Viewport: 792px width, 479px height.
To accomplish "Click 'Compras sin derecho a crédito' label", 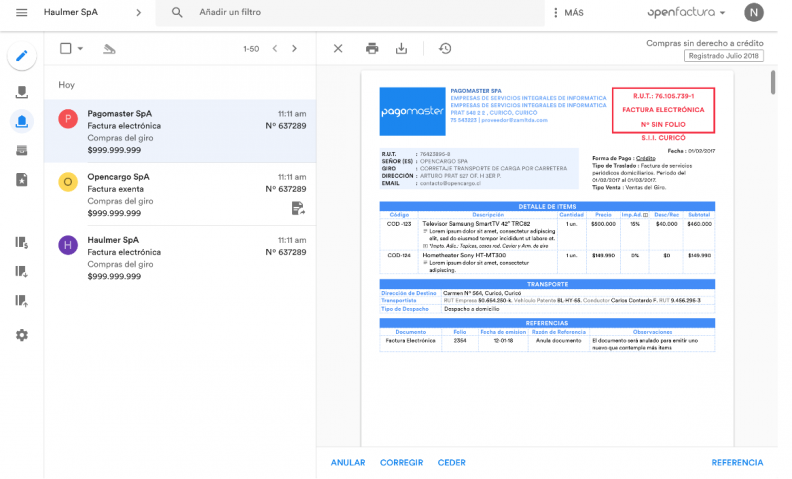I will tap(705, 43).
